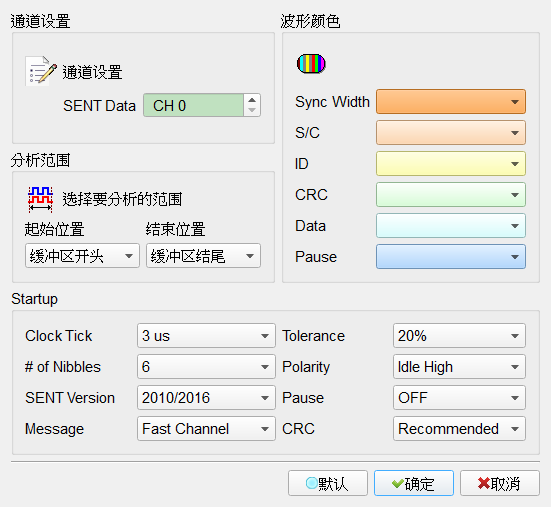Click the S/C label

click(307, 133)
